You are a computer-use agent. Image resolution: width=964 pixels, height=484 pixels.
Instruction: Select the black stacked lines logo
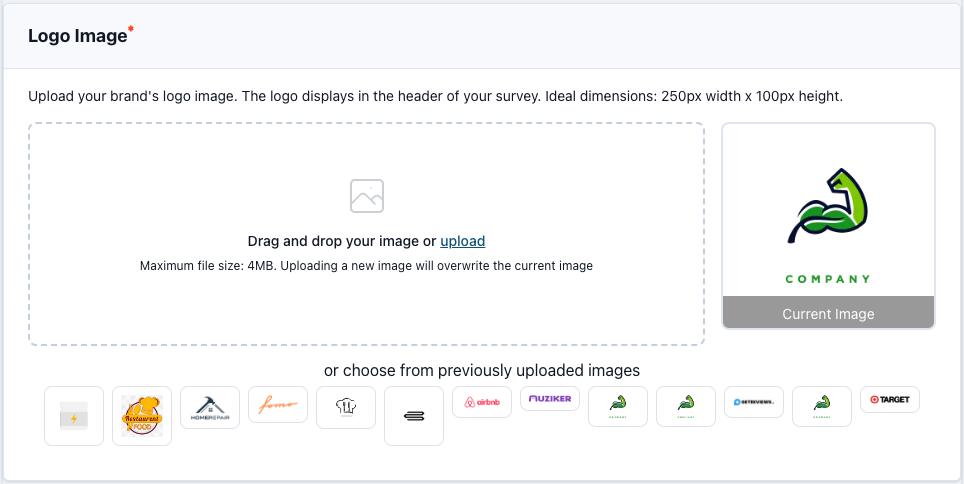click(x=414, y=415)
